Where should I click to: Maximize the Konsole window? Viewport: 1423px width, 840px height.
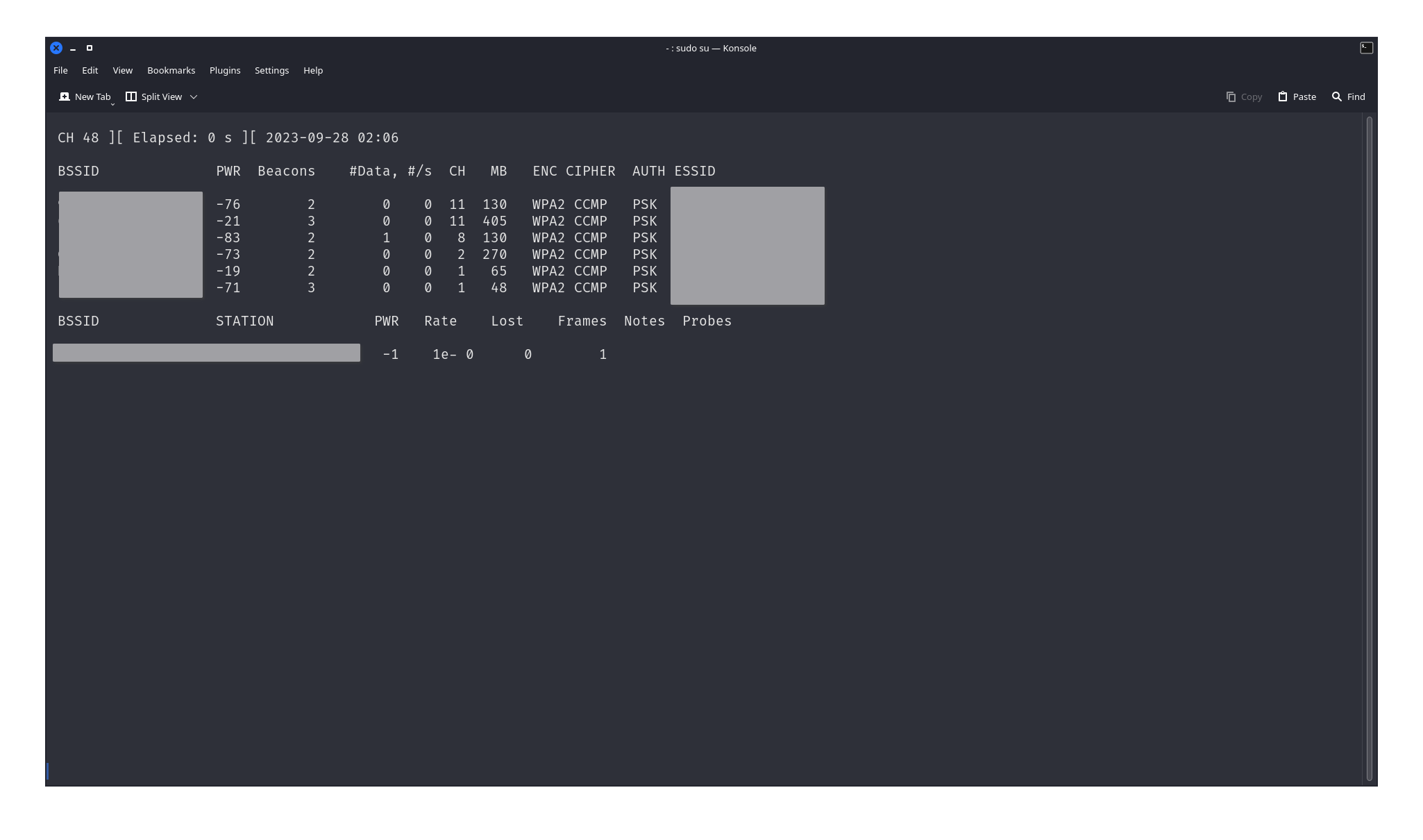coord(90,48)
